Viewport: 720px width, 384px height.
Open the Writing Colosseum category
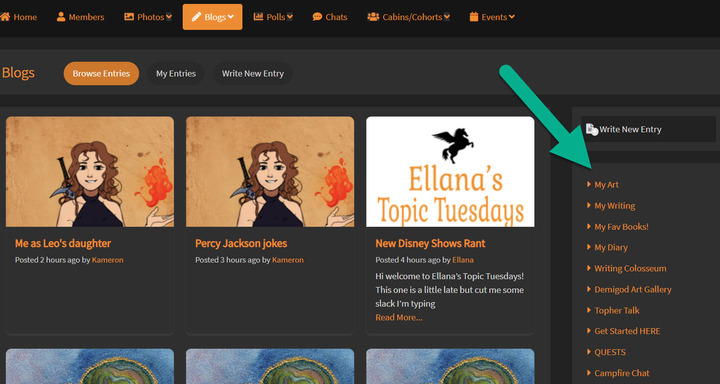pos(630,268)
